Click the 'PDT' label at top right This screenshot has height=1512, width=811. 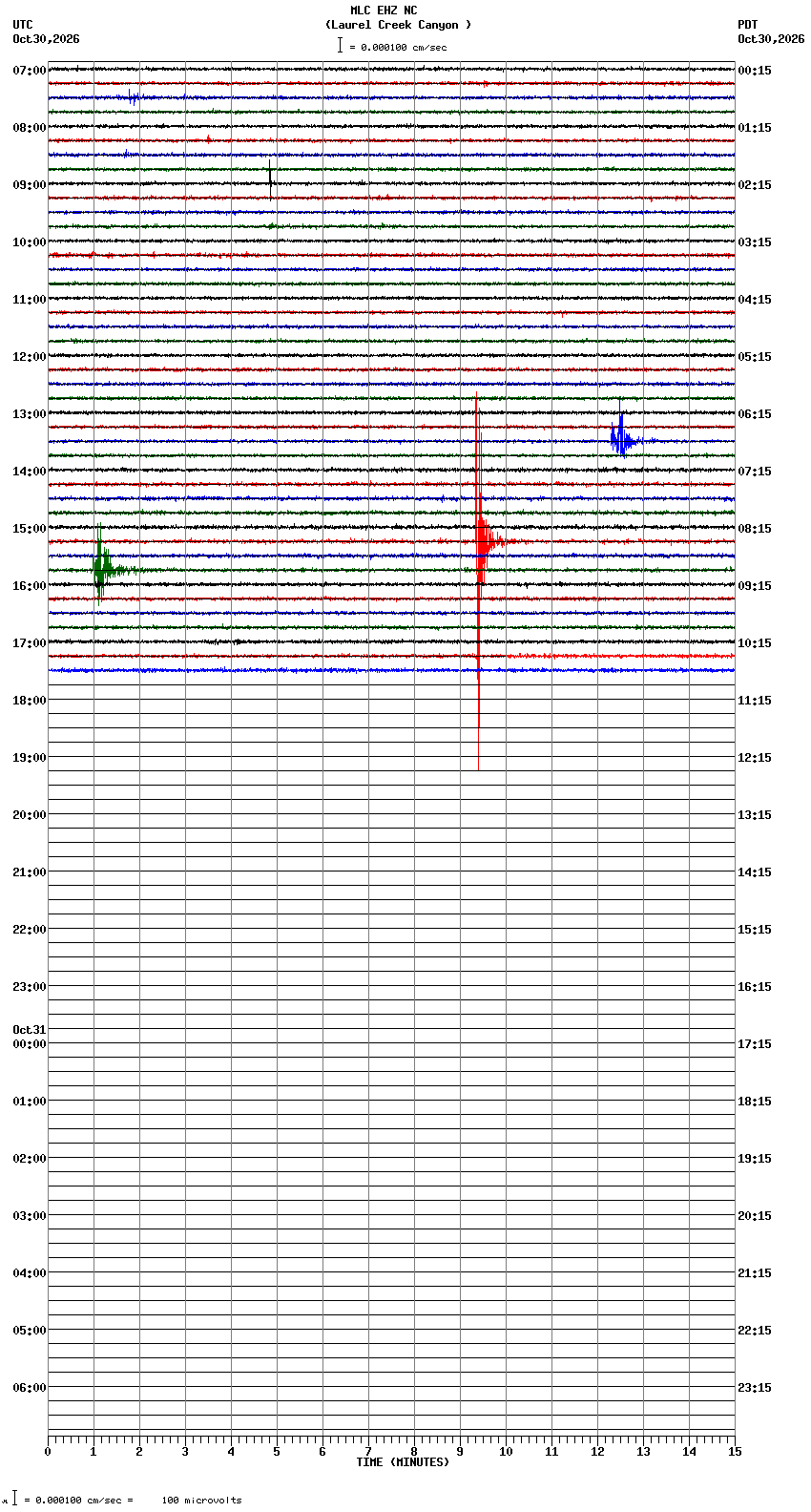point(747,25)
